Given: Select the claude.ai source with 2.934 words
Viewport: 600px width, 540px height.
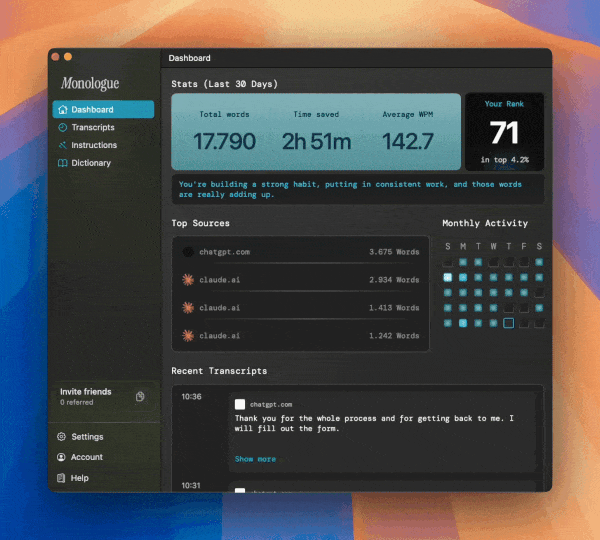Looking at the screenshot, I should [301, 280].
